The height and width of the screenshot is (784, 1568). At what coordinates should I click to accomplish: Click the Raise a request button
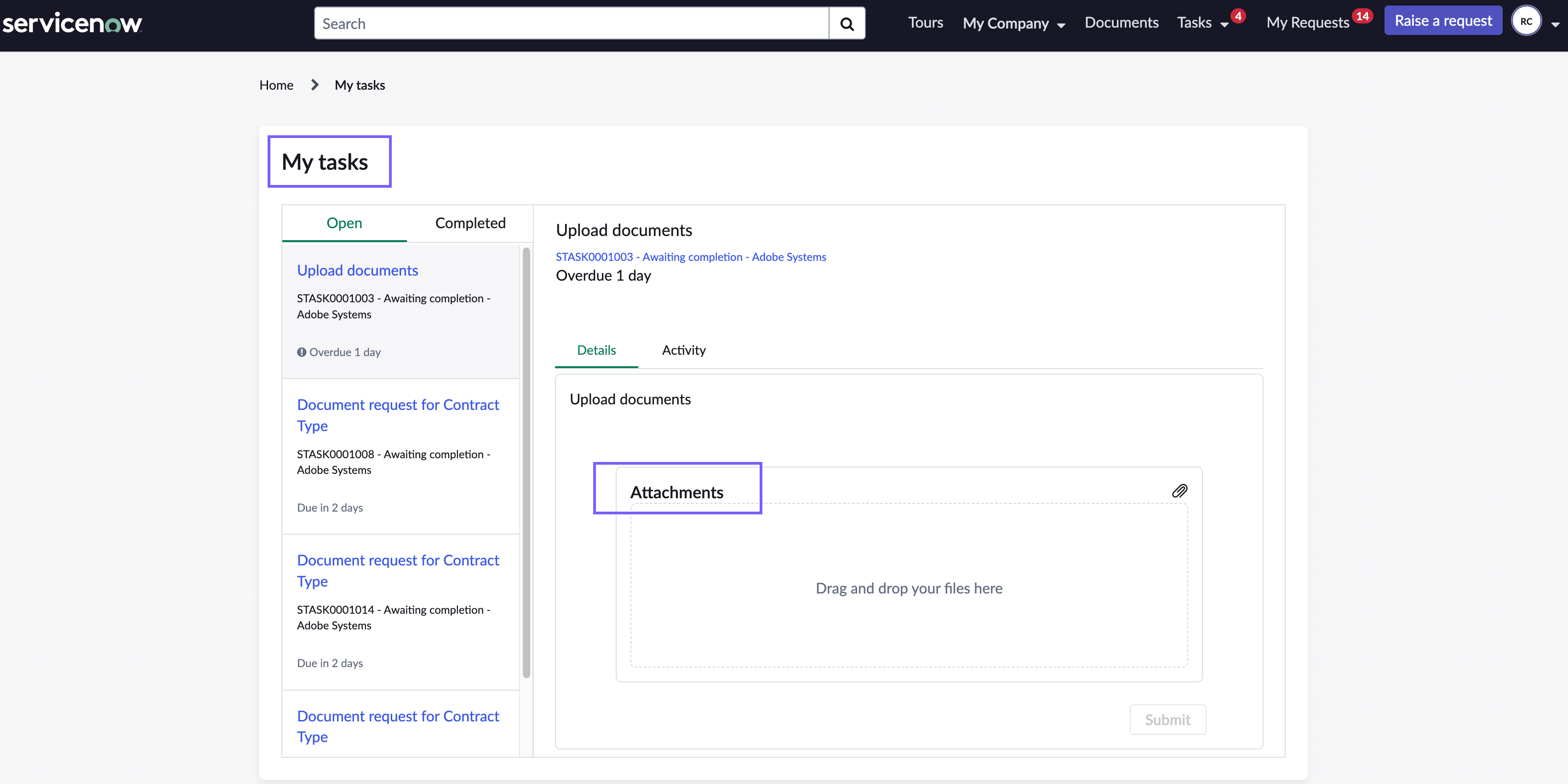tap(1442, 21)
